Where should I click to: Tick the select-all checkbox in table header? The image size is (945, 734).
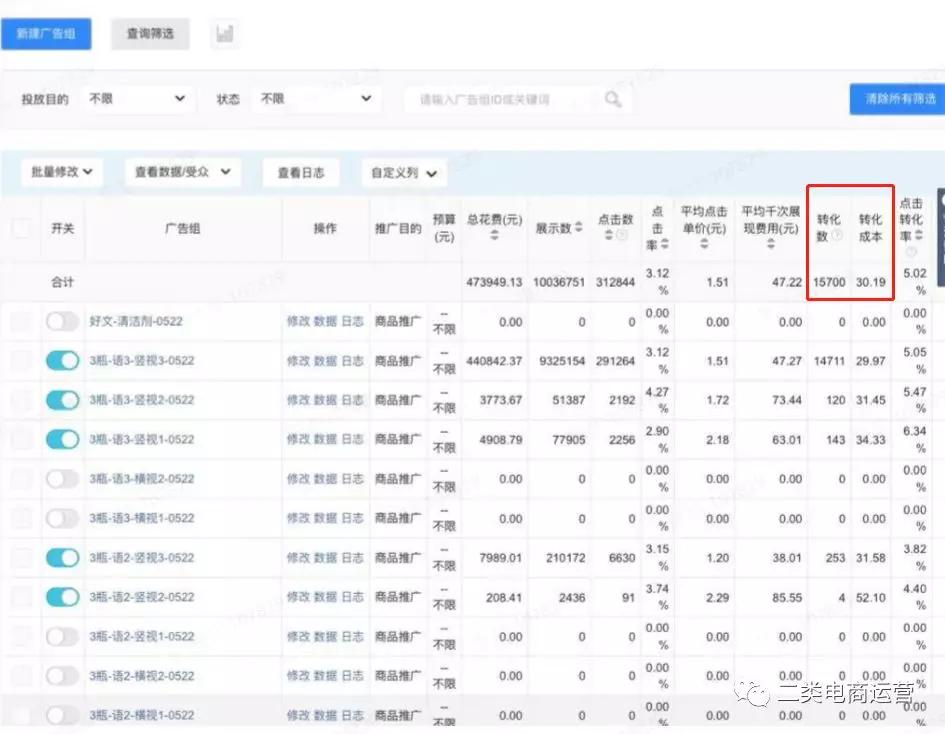[x=22, y=228]
